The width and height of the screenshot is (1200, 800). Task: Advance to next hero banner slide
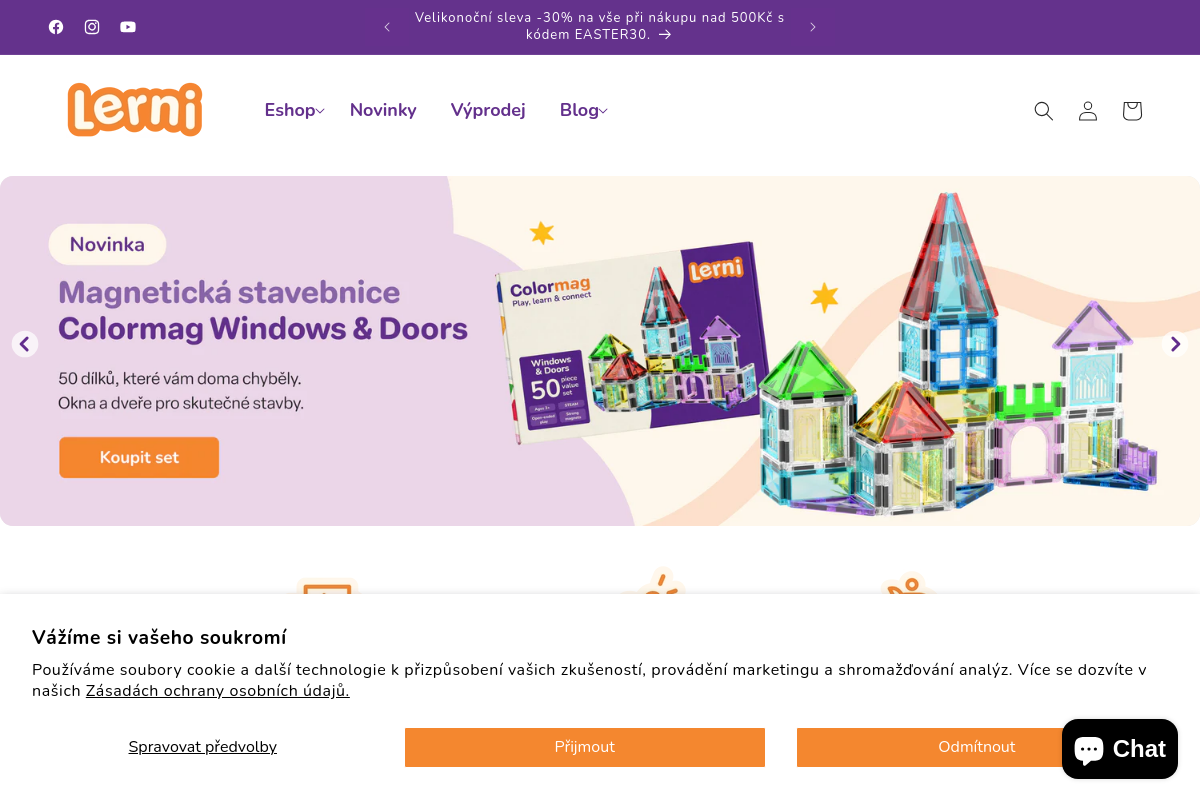click(1175, 344)
